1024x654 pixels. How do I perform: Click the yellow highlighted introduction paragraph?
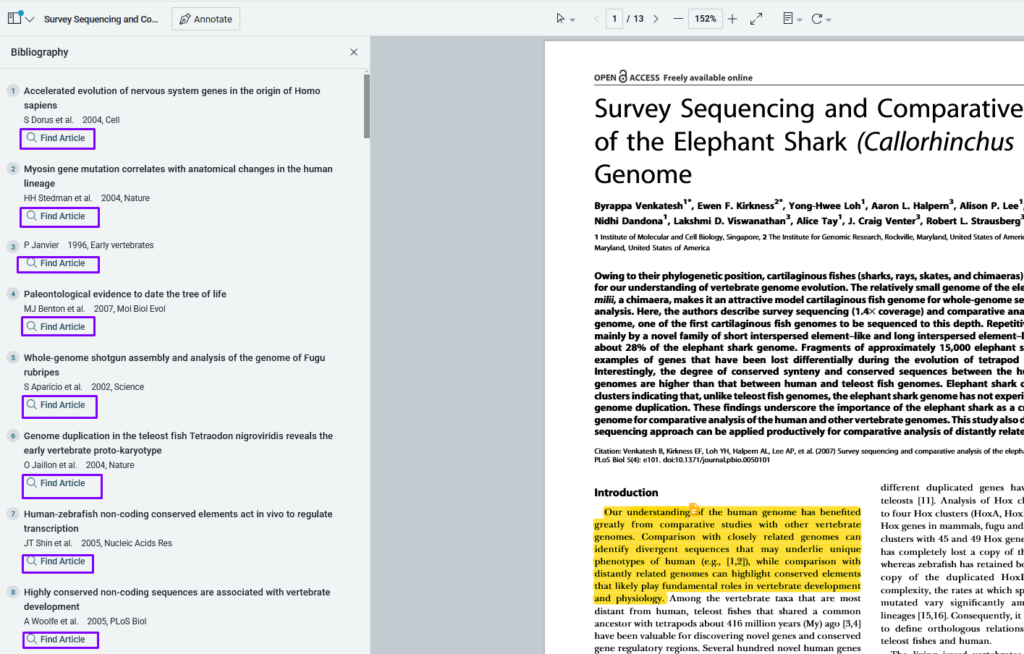point(727,554)
